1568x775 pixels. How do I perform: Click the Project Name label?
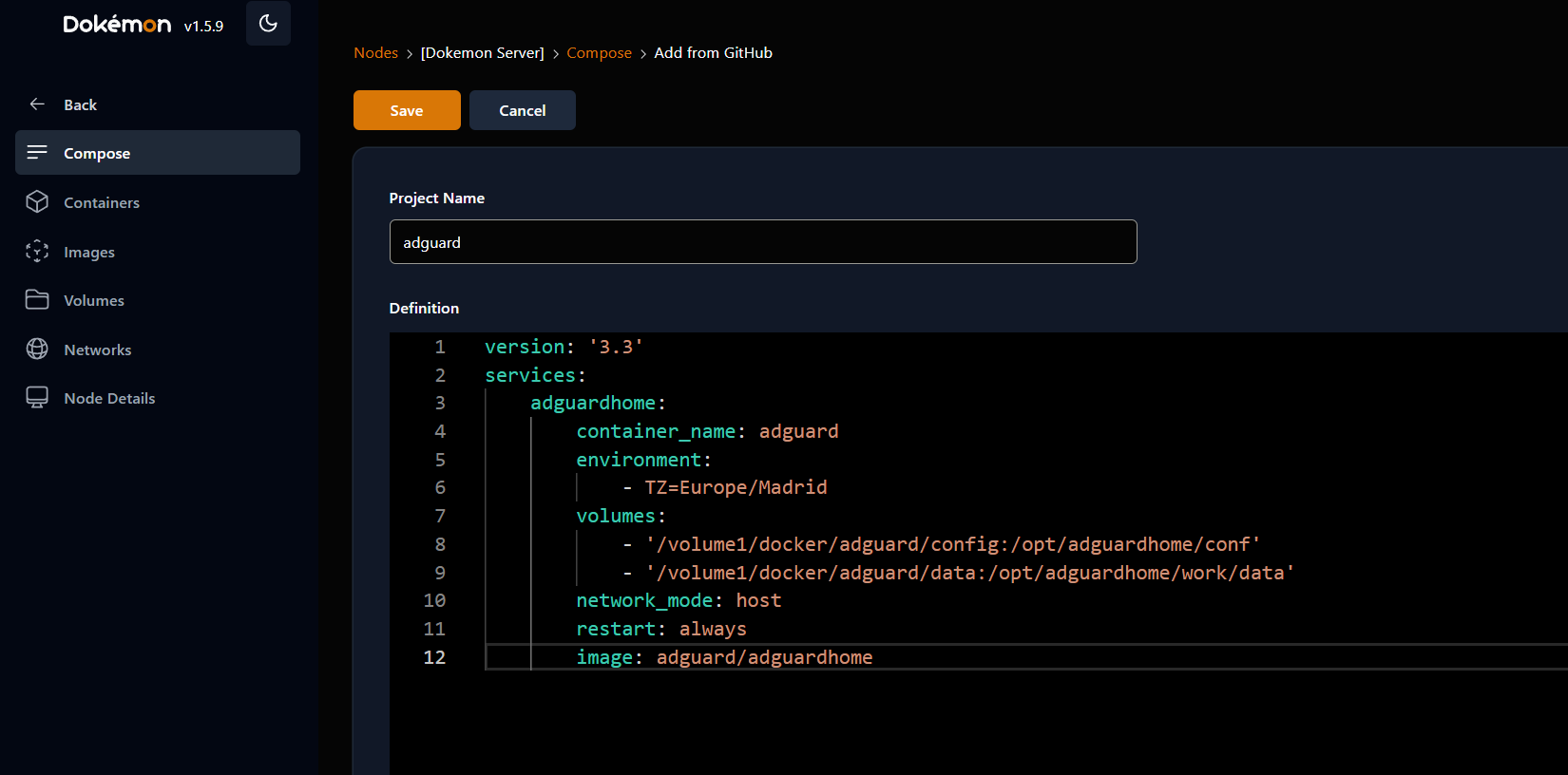tap(437, 198)
